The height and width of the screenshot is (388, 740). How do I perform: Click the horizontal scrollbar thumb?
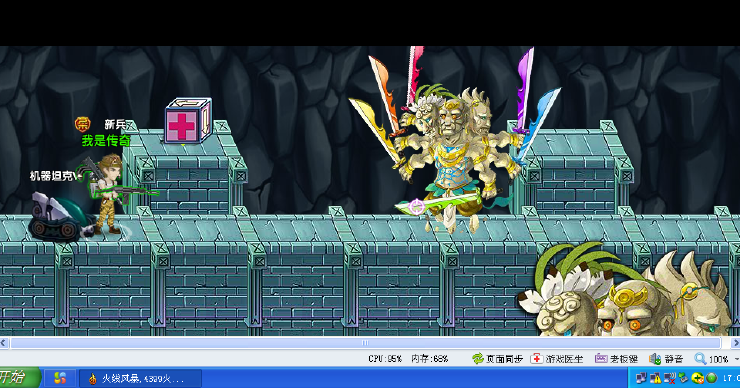[365, 343]
